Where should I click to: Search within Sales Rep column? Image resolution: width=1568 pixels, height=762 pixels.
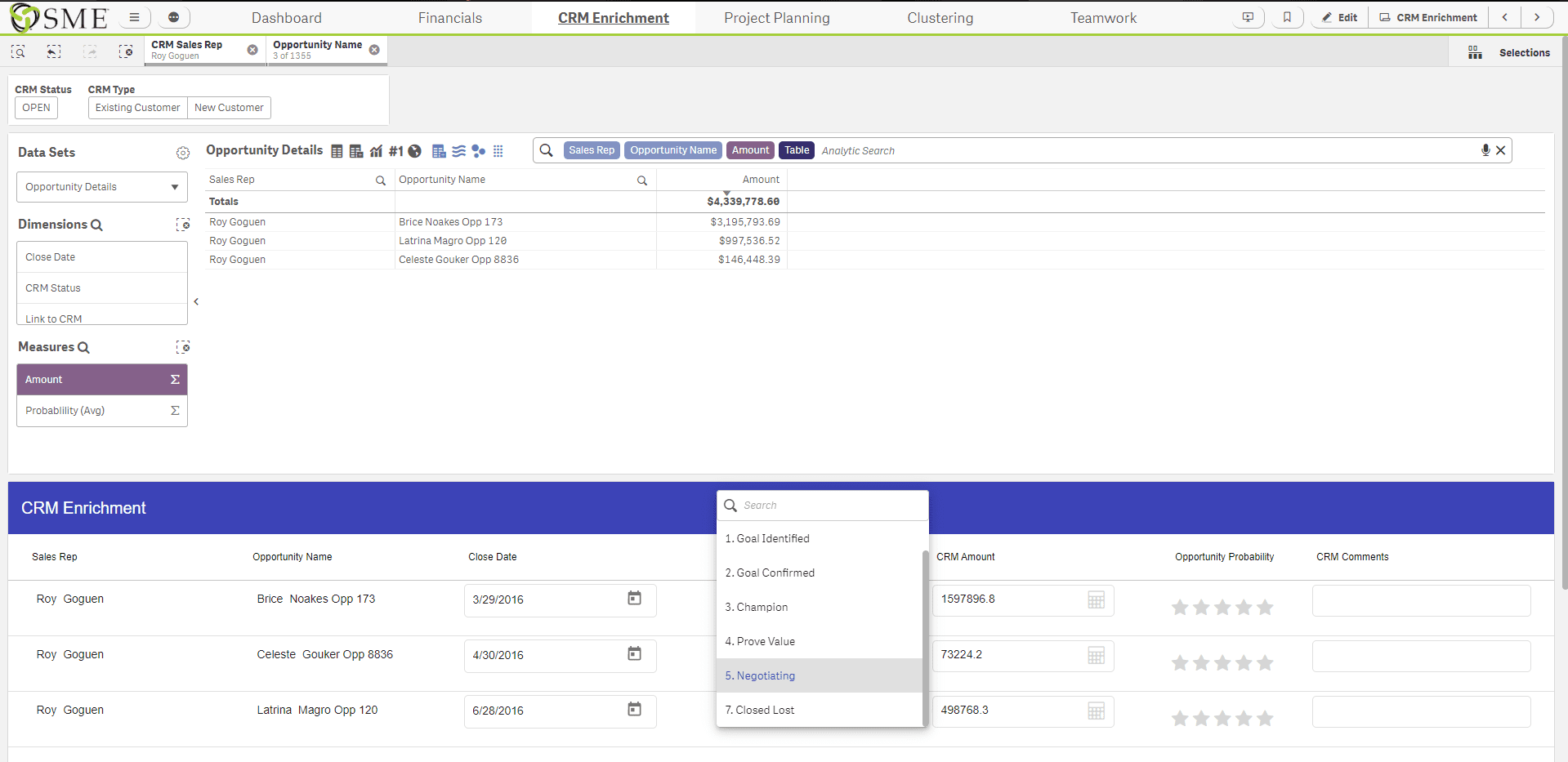click(x=381, y=180)
